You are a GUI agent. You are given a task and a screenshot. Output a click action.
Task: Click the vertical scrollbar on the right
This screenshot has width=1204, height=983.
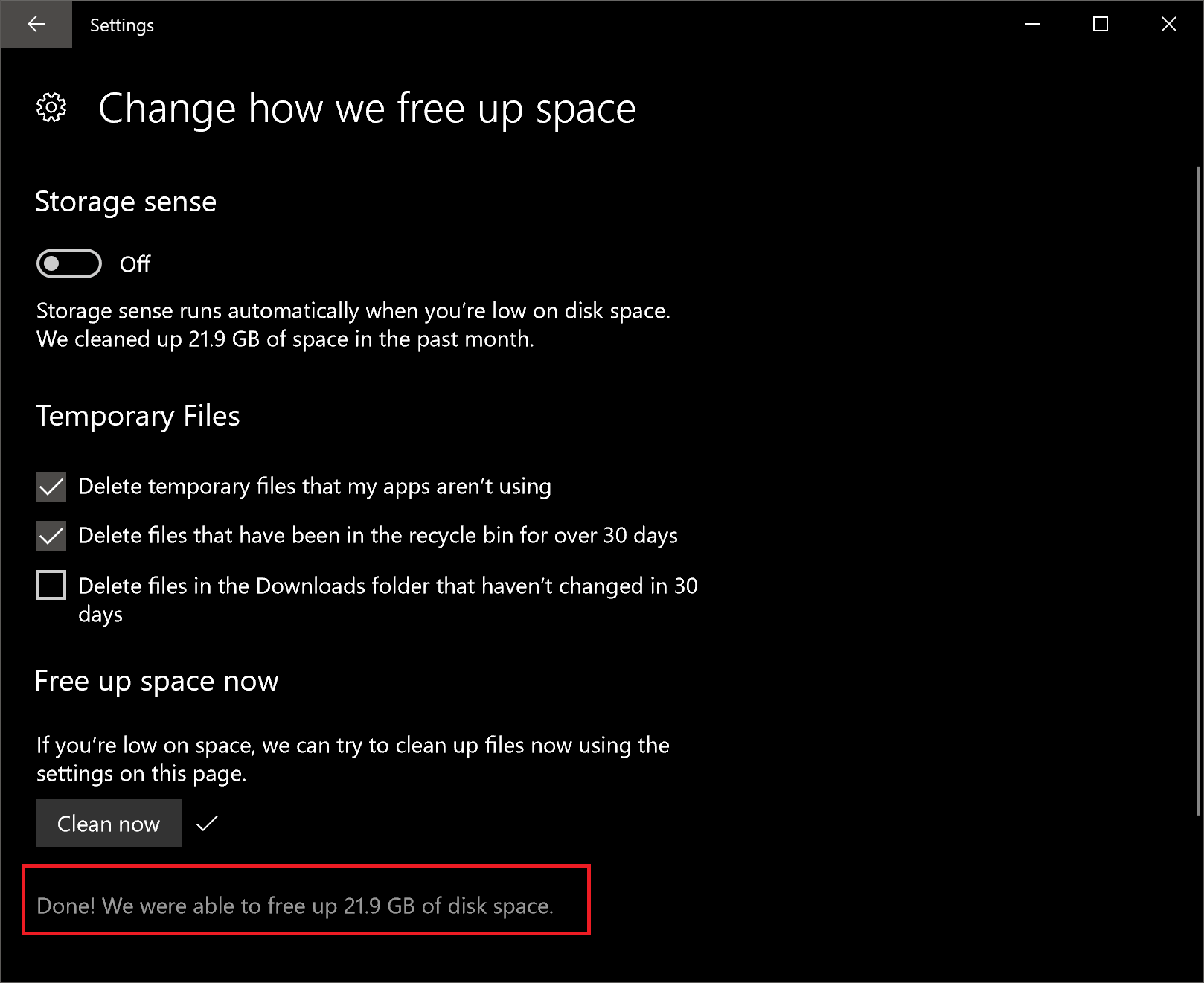pyautogui.click(x=1198, y=491)
